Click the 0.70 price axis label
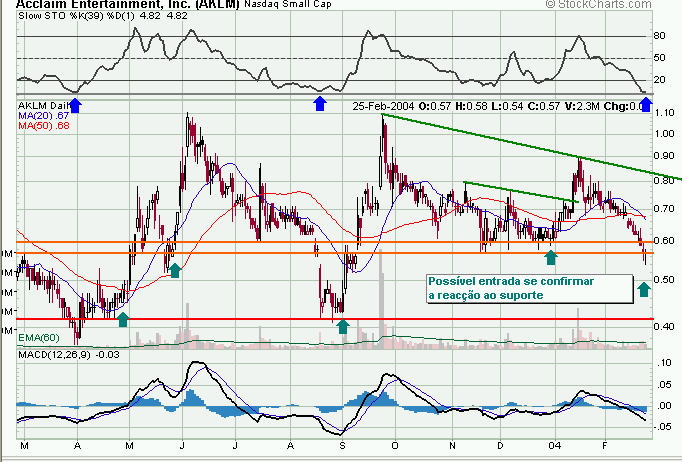This screenshot has height=462, width=682. [664, 208]
